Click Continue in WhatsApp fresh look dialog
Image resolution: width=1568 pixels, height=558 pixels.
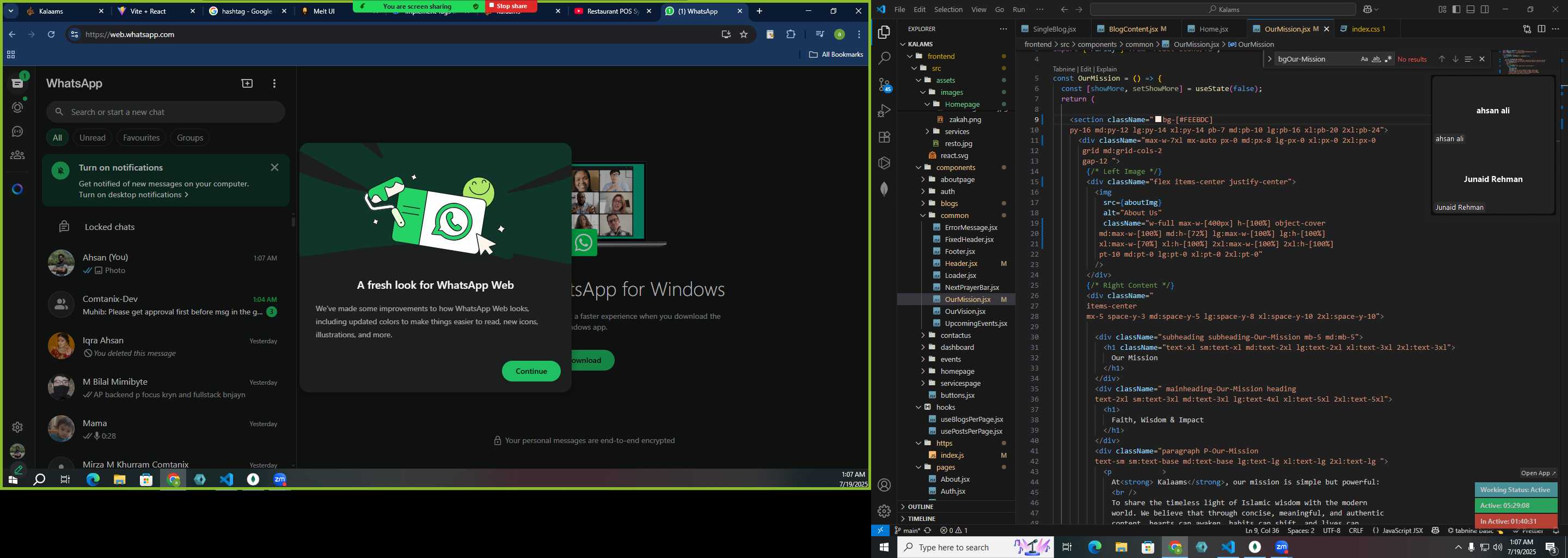531,371
